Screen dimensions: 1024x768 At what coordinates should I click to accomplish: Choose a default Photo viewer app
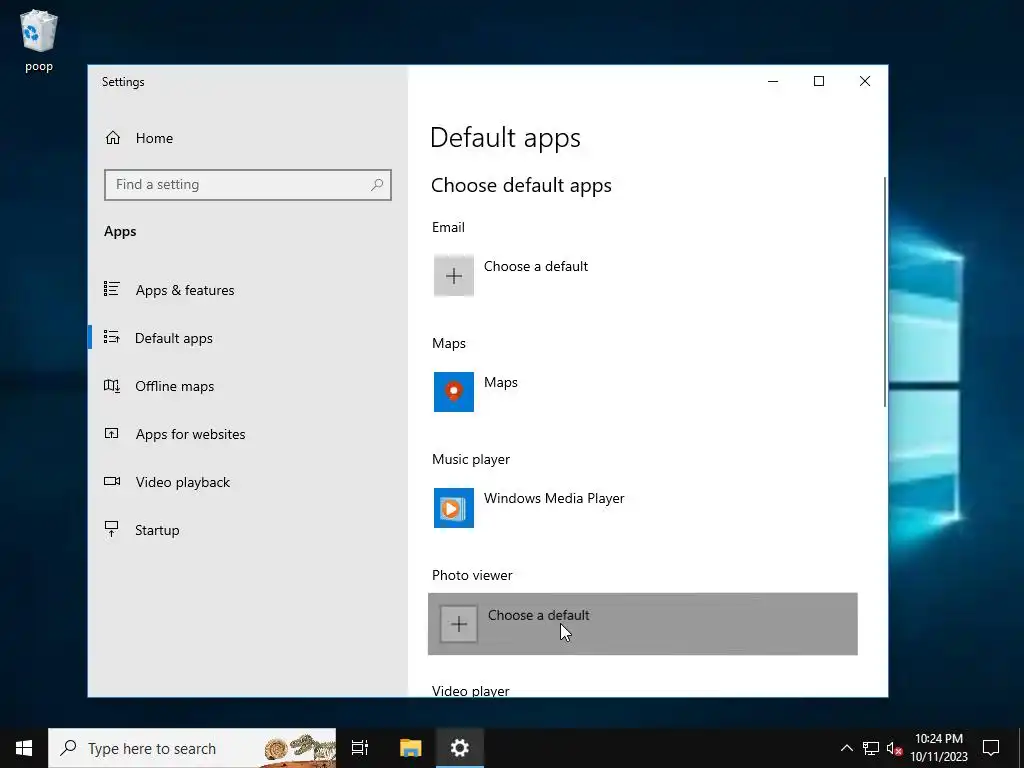coord(643,624)
